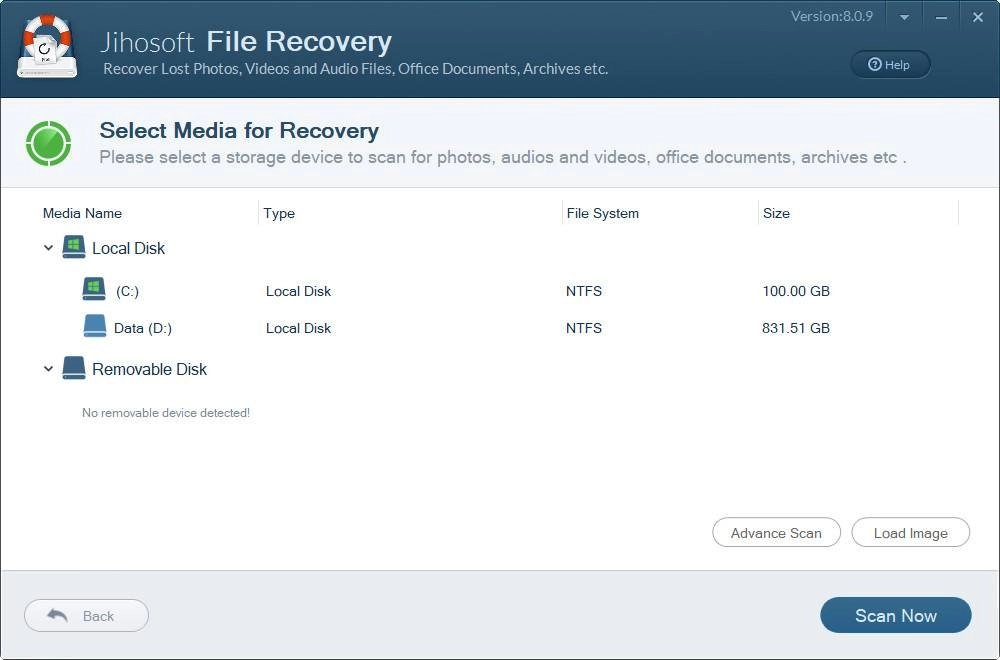Image resolution: width=1000 pixels, height=660 pixels.
Task: Click Local Disk type in Data (D:) row
Action: pos(298,328)
